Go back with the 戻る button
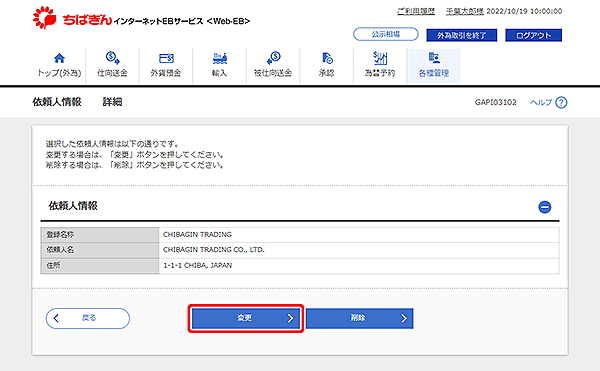Screen dimensions: 600x371 click(88, 318)
